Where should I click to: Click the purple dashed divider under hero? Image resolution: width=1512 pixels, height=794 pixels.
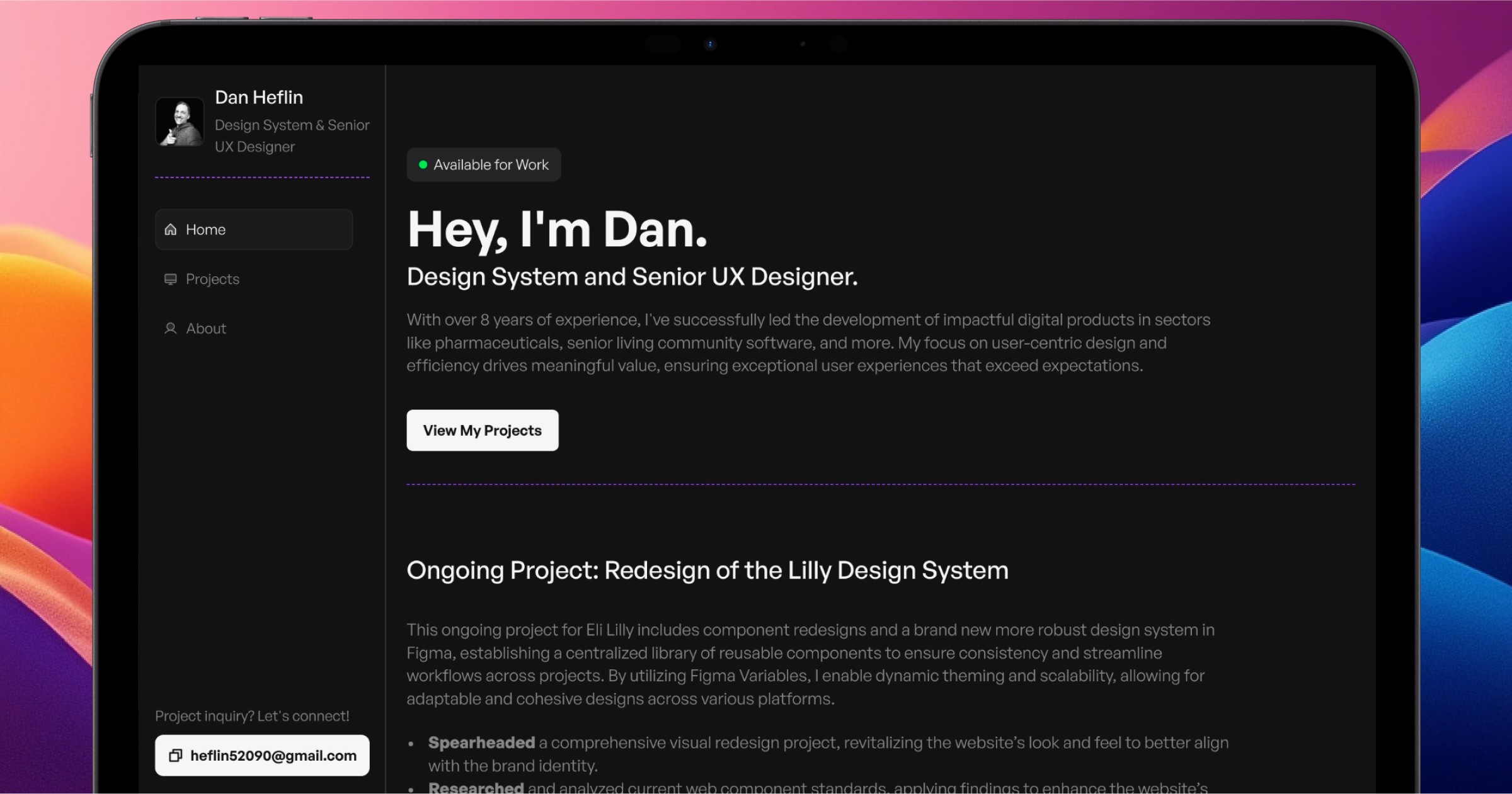click(880, 484)
